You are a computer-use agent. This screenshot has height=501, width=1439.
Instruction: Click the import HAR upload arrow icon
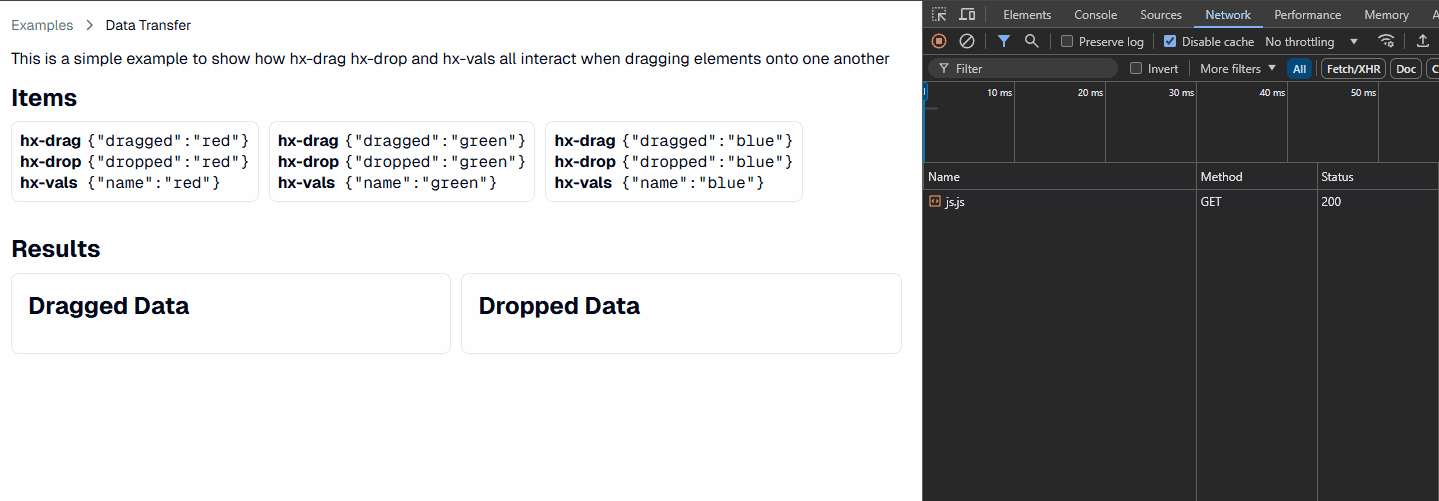click(1423, 41)
